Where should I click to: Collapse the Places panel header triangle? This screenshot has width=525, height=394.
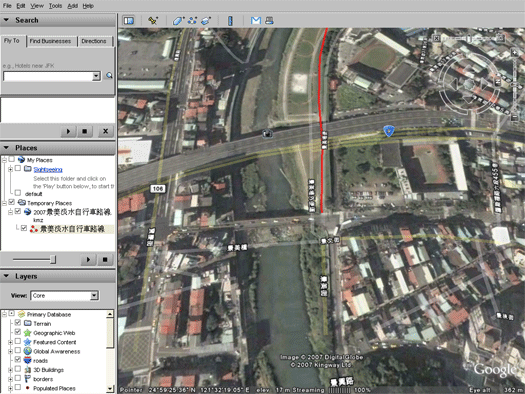tap(6, 148)
